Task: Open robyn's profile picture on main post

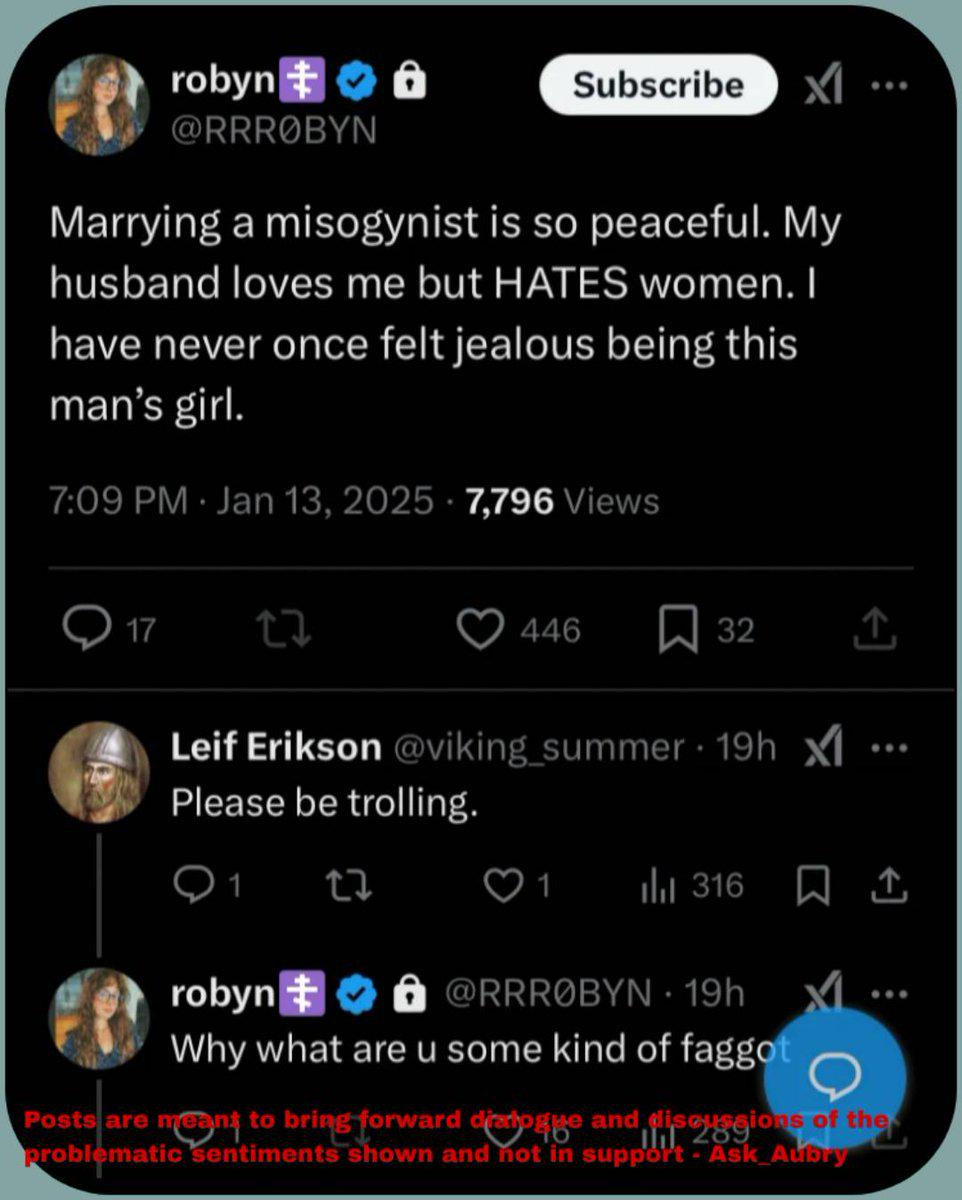Action: 98,105
